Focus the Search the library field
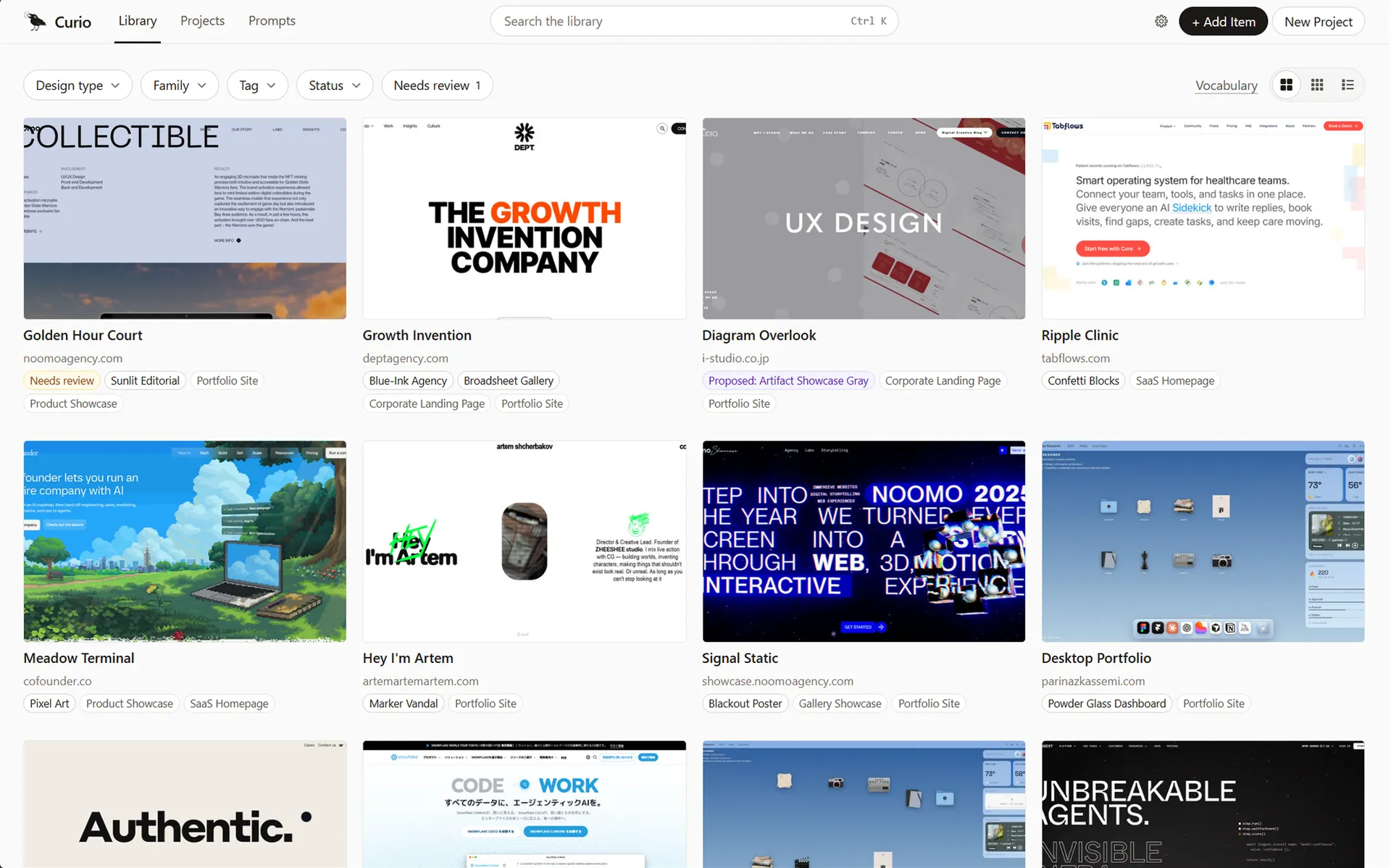The image size is (1391, 868). (x=694, y=21)
